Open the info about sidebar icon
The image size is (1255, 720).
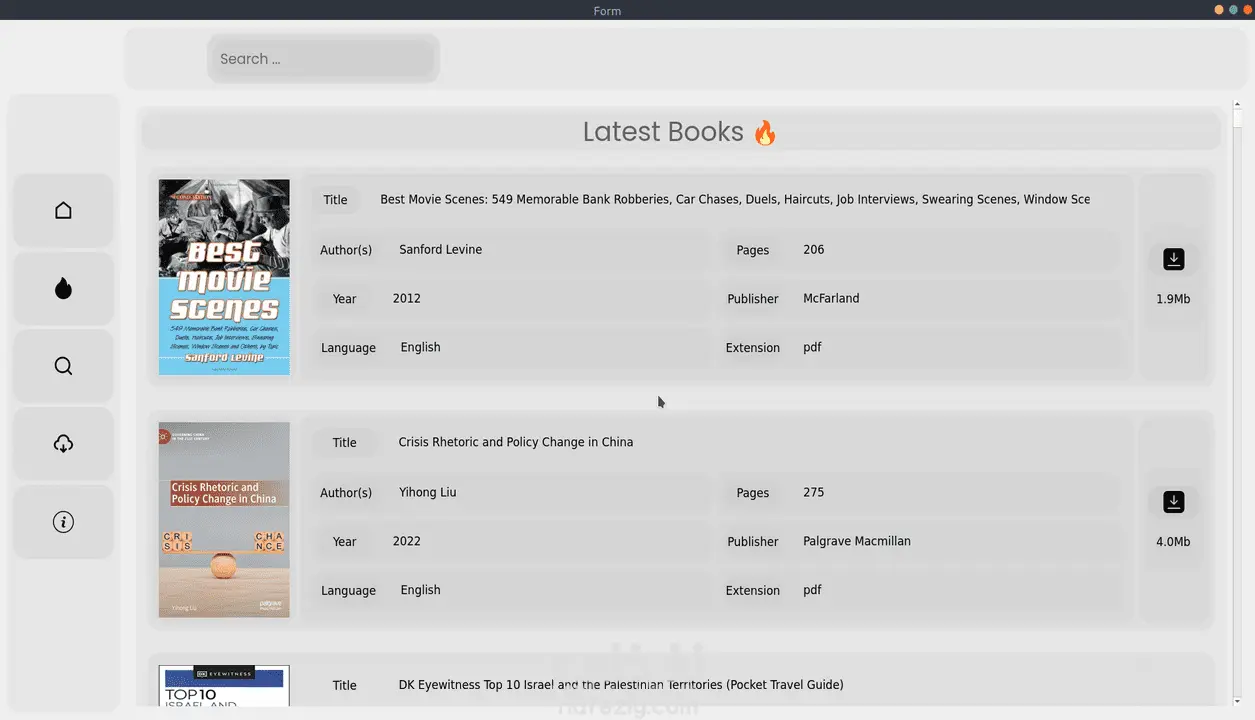63,522
